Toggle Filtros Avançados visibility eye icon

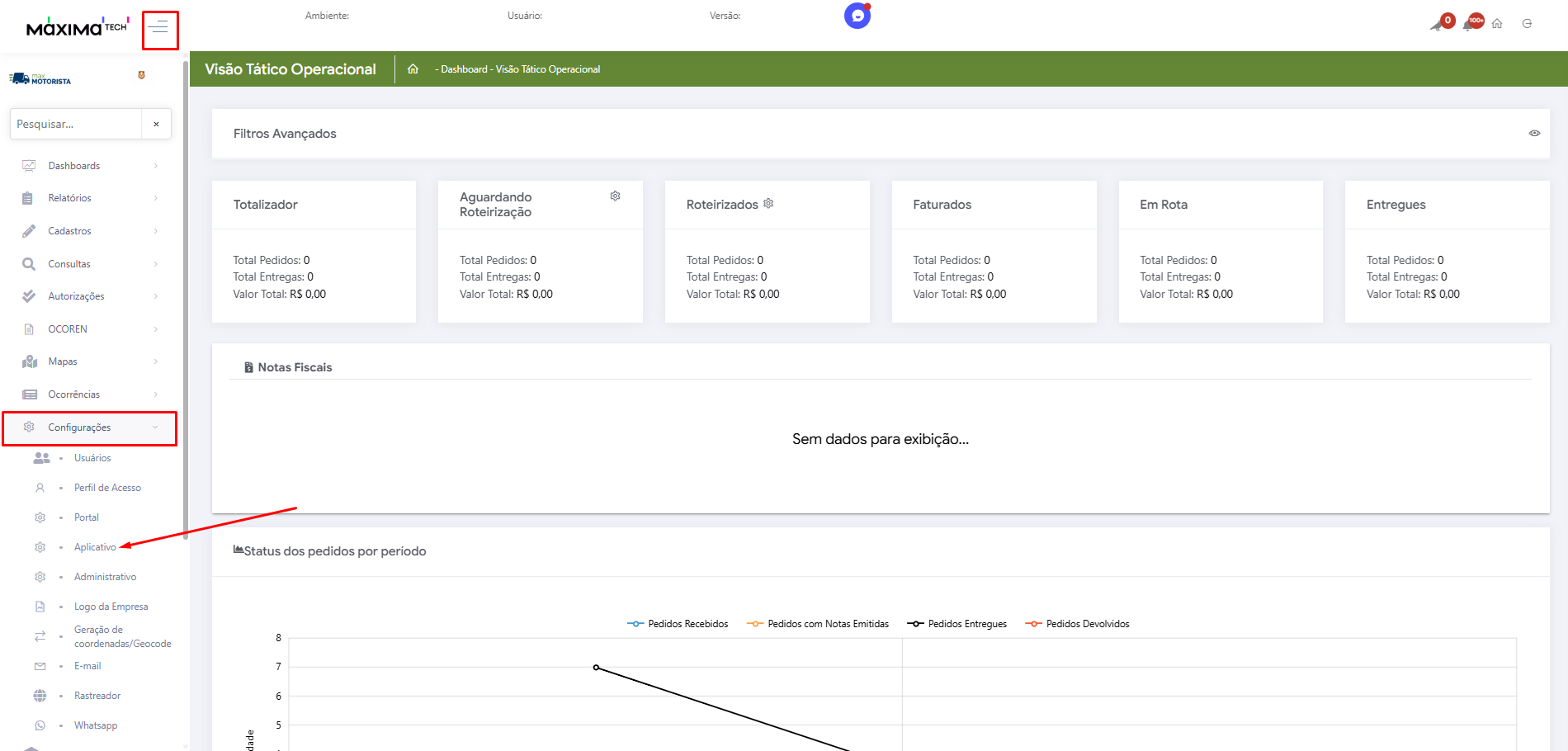1534,134
